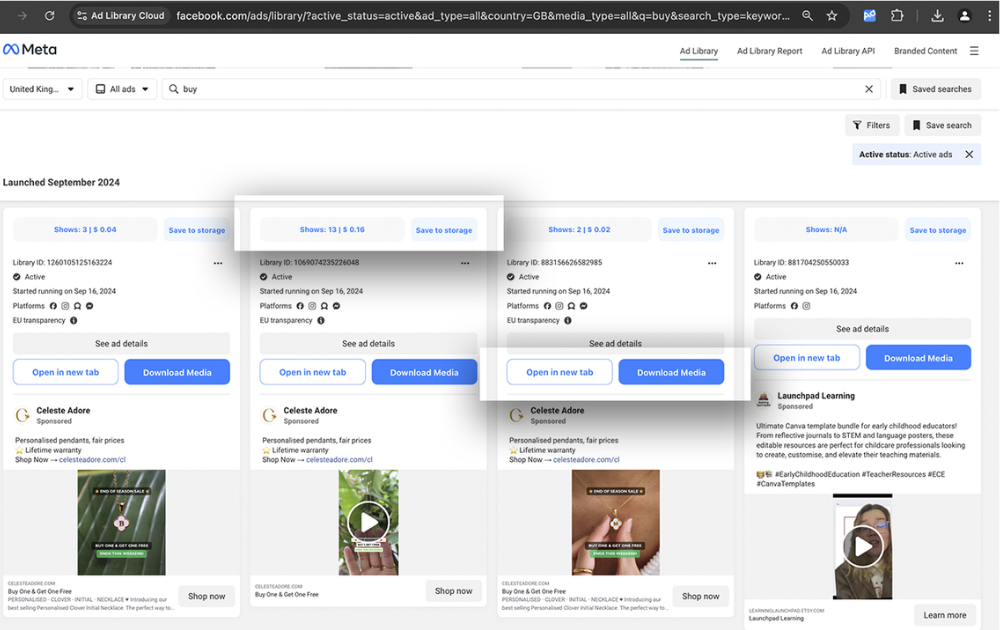Open the extensions puzzle icon

897,15
